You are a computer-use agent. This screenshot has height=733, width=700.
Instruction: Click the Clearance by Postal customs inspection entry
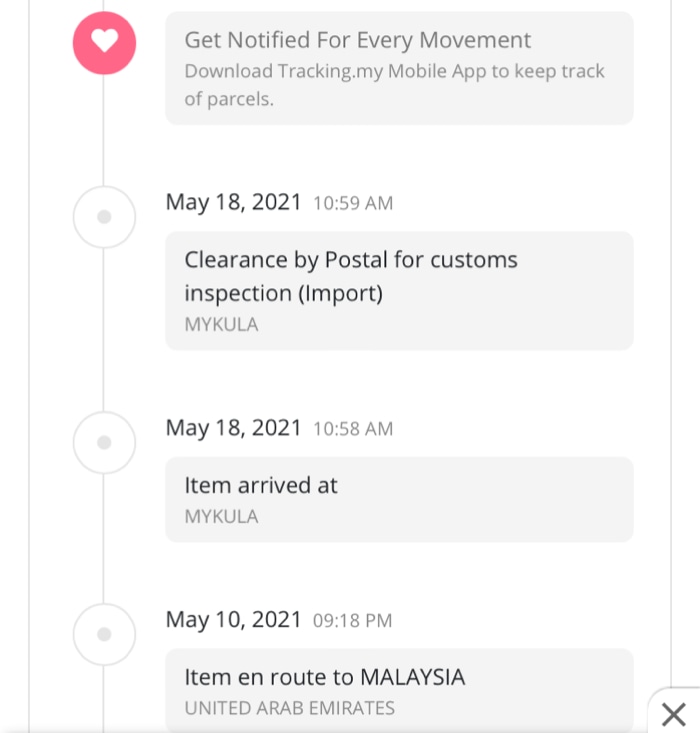point(350,276)
